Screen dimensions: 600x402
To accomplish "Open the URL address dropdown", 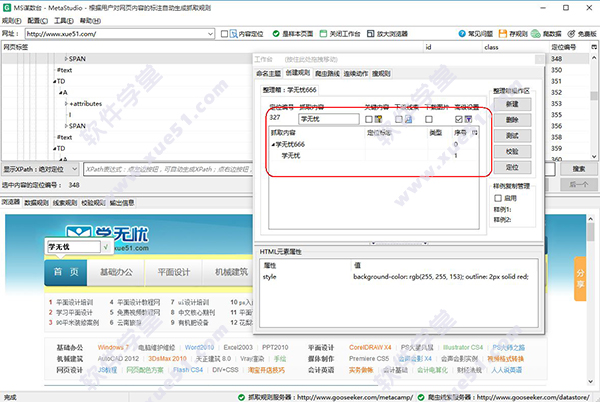I will click(x=210, y=34).
